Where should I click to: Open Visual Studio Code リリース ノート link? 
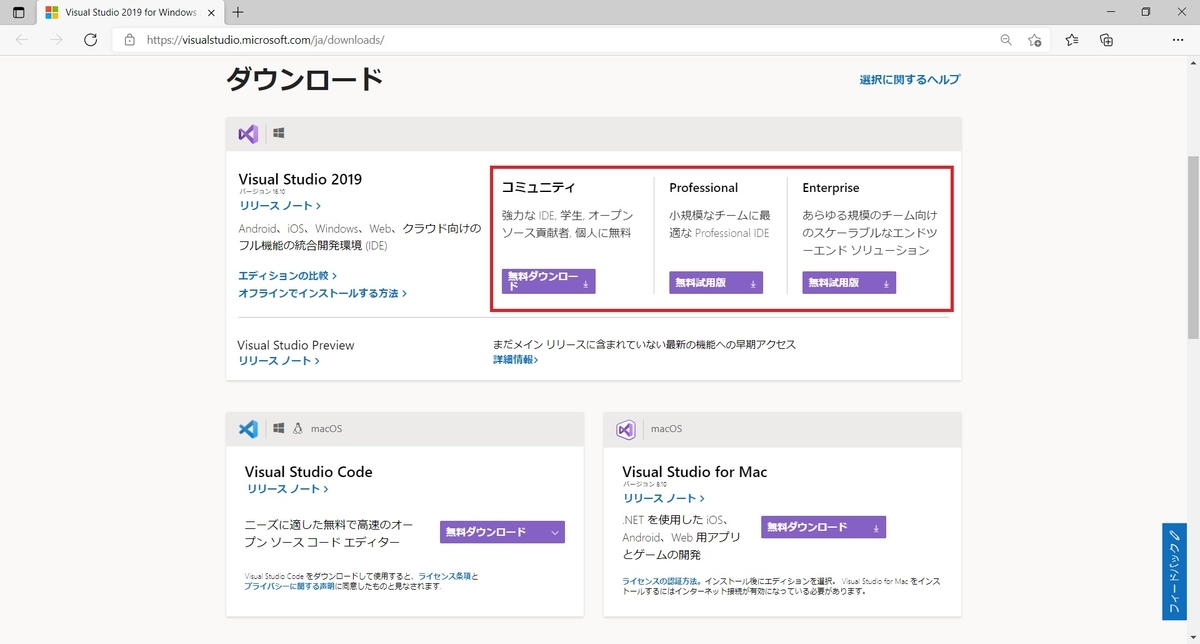tap(288, 489)
